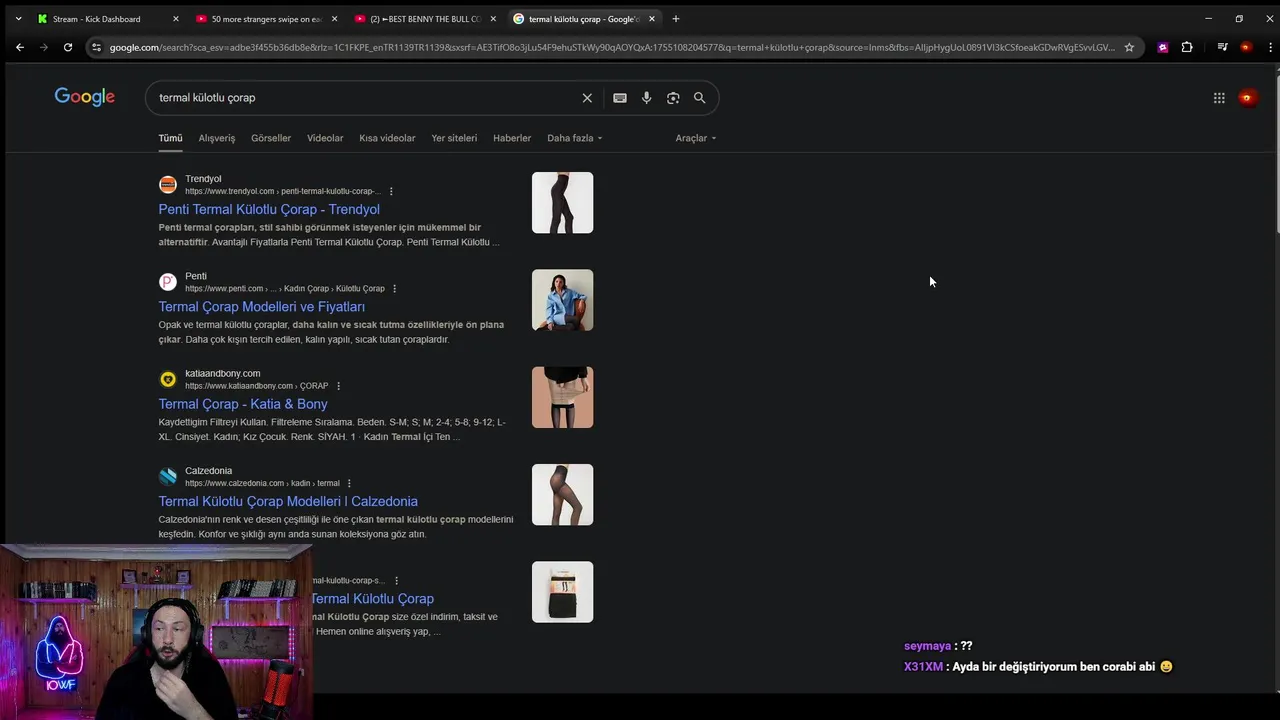Open more options for katiaandbony.com result
1280x720 pixels.
tap(338, 386)
